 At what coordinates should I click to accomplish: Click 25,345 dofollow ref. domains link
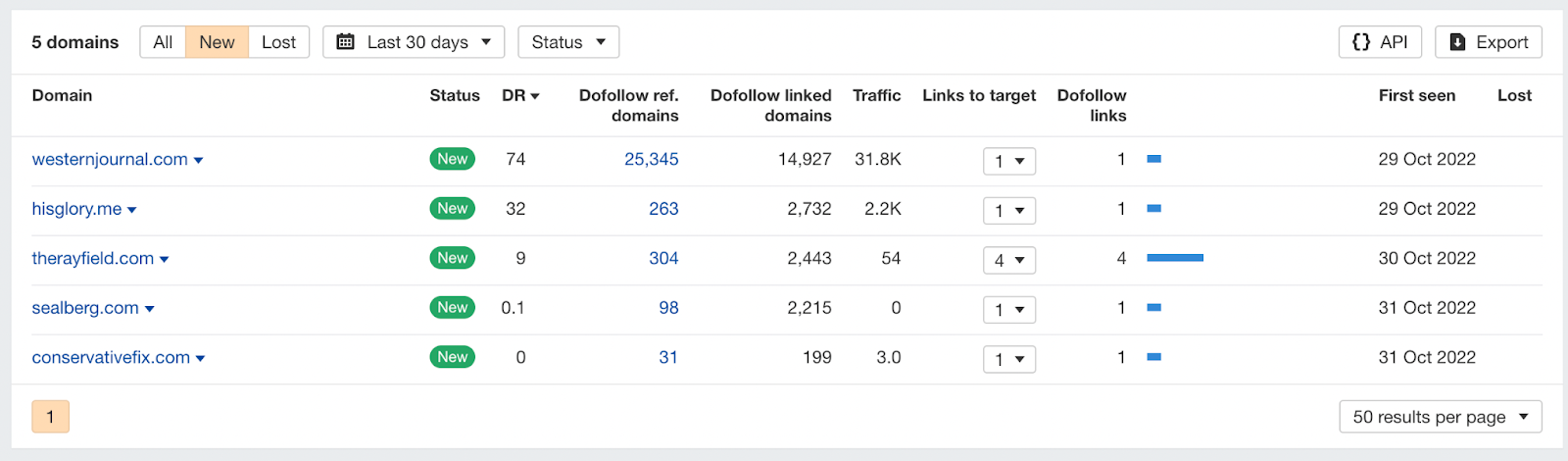click(652, 159)
